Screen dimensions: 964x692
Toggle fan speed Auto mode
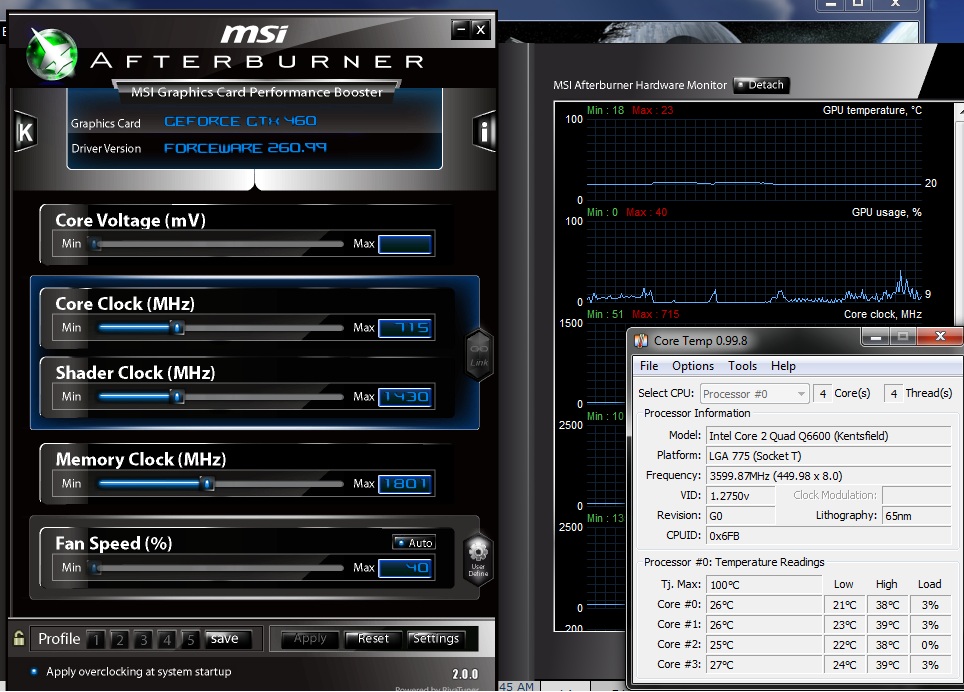pyautogui.click(x=414, y=543)
